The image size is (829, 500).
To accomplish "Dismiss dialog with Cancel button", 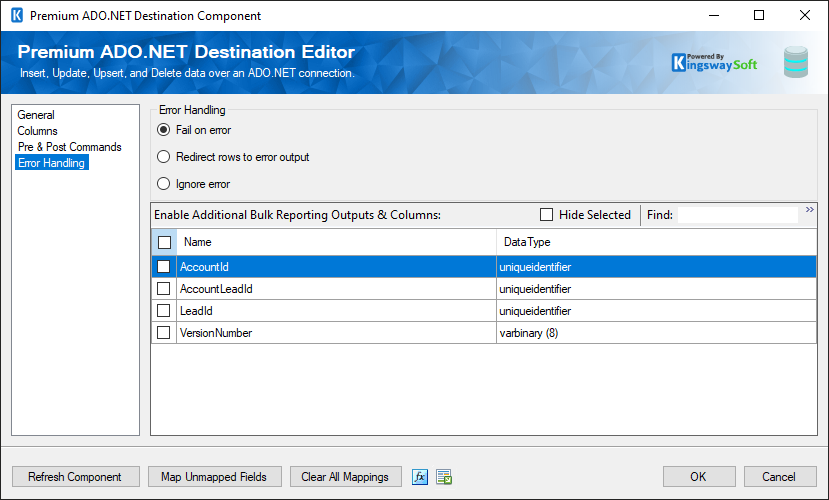I will point(780,477).
